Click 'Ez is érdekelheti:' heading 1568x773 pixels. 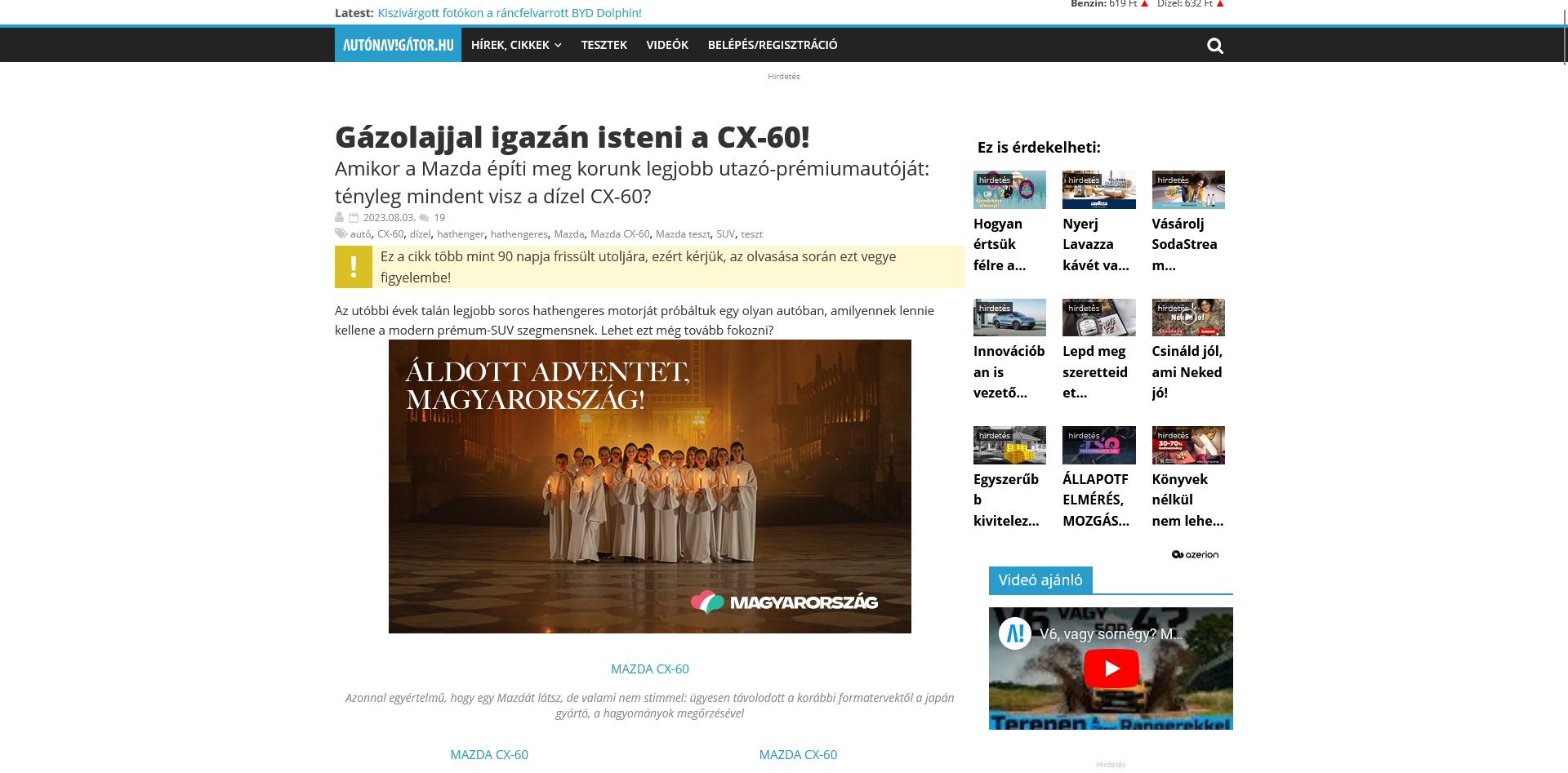(x=1039, y=148)
